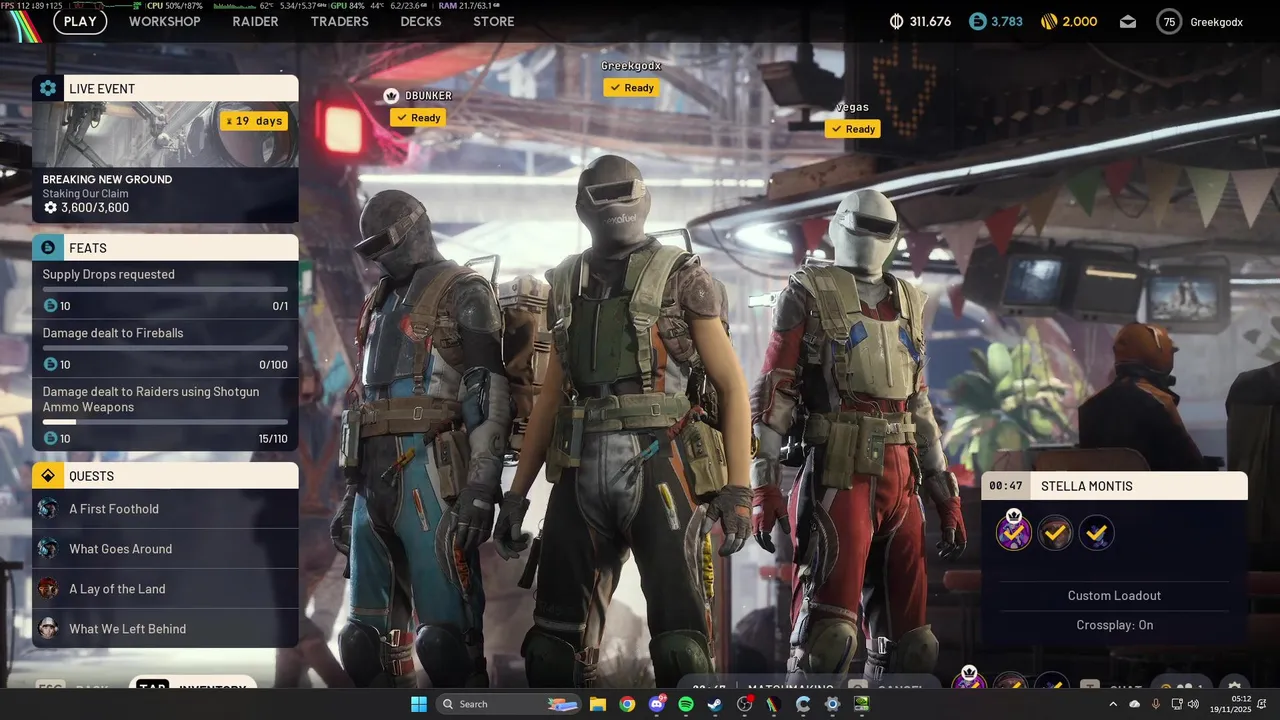The image size is (1280, 720).
Task: Select the Supply Drops requested feat
Action: [165, 289]
